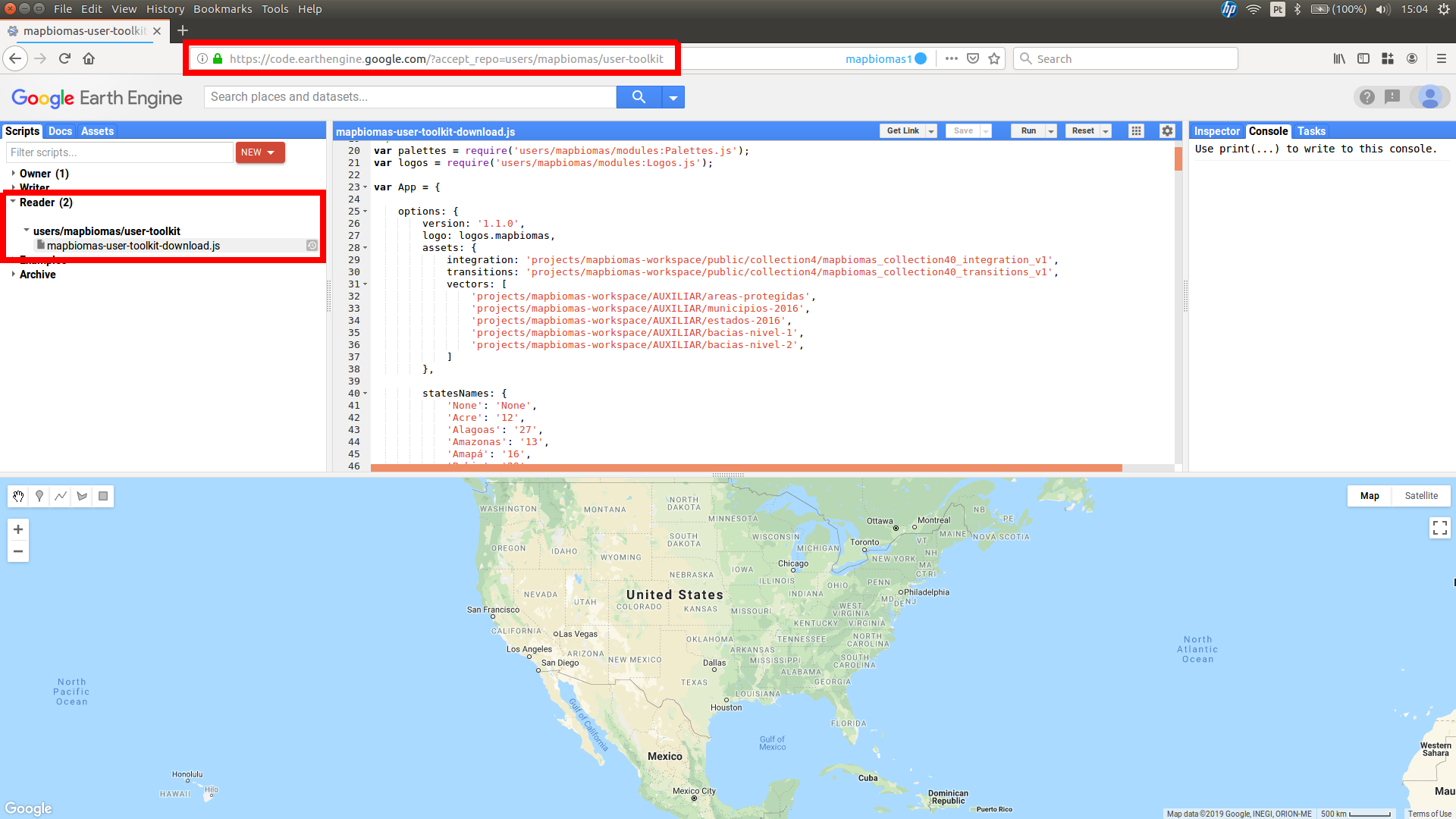This screenshot has width=1456, height=819.
Task: Open editor settings gear icon
Action: [x=1167, y=130]
